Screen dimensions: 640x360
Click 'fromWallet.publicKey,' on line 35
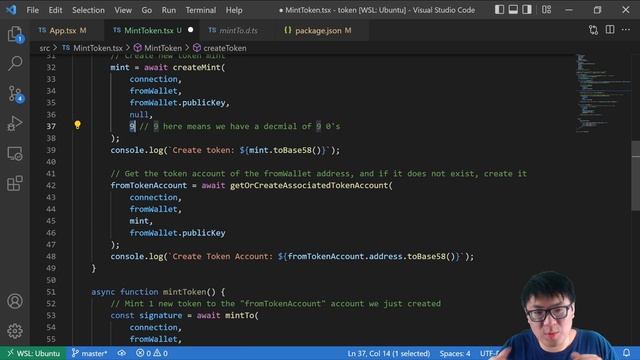[x=180, y=103]
